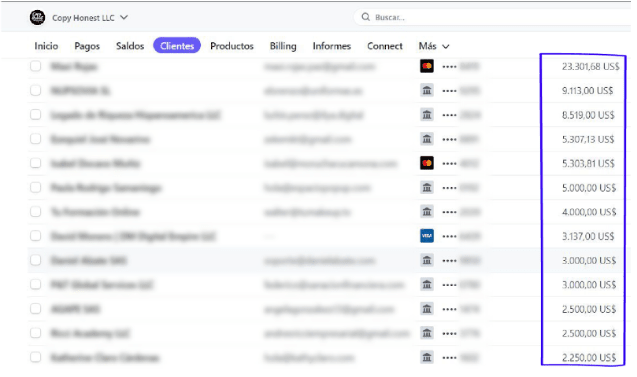
Task: Click the 3.137,00 US$ amount
Action: coord(588,236)
